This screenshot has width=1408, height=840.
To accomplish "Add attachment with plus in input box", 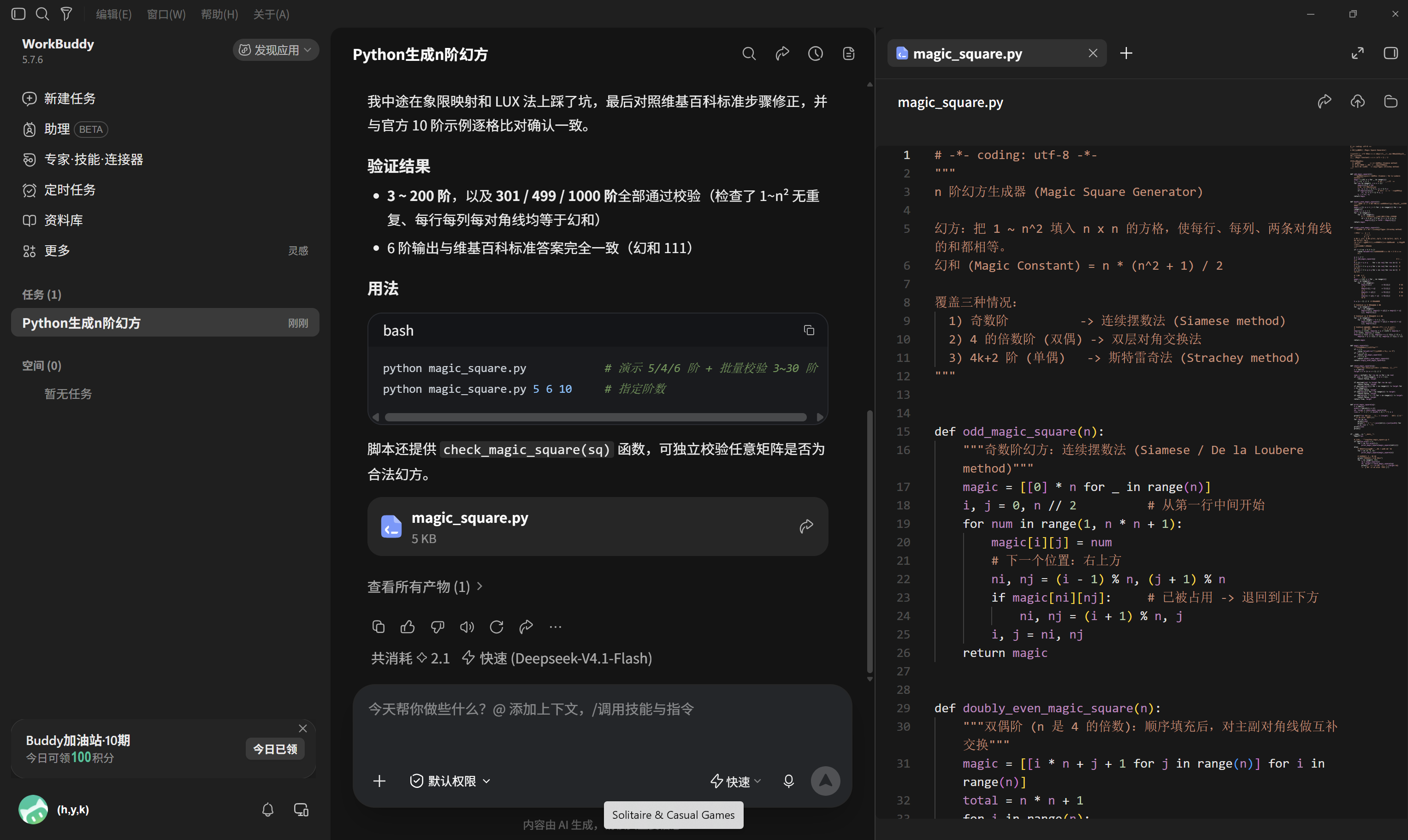I will coord(379,781).
